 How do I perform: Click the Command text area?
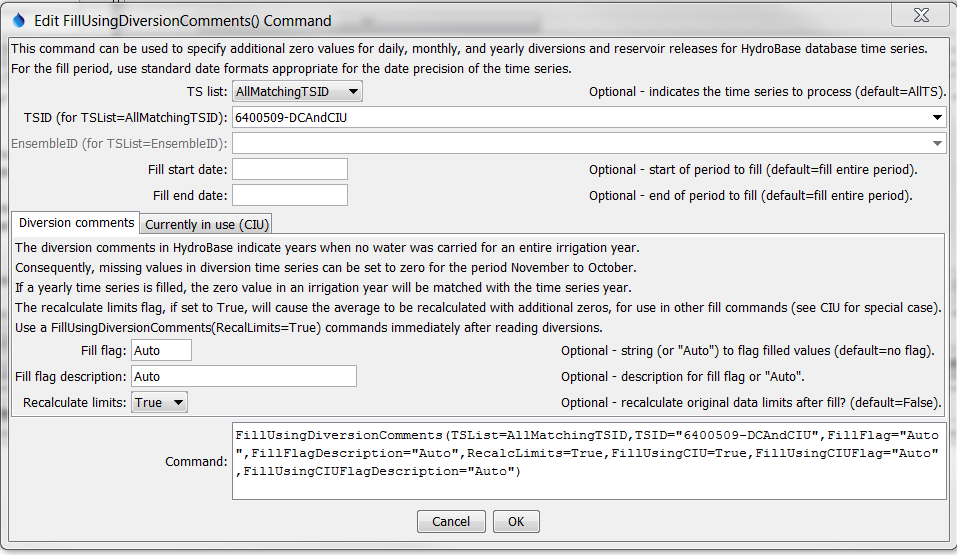589,461
